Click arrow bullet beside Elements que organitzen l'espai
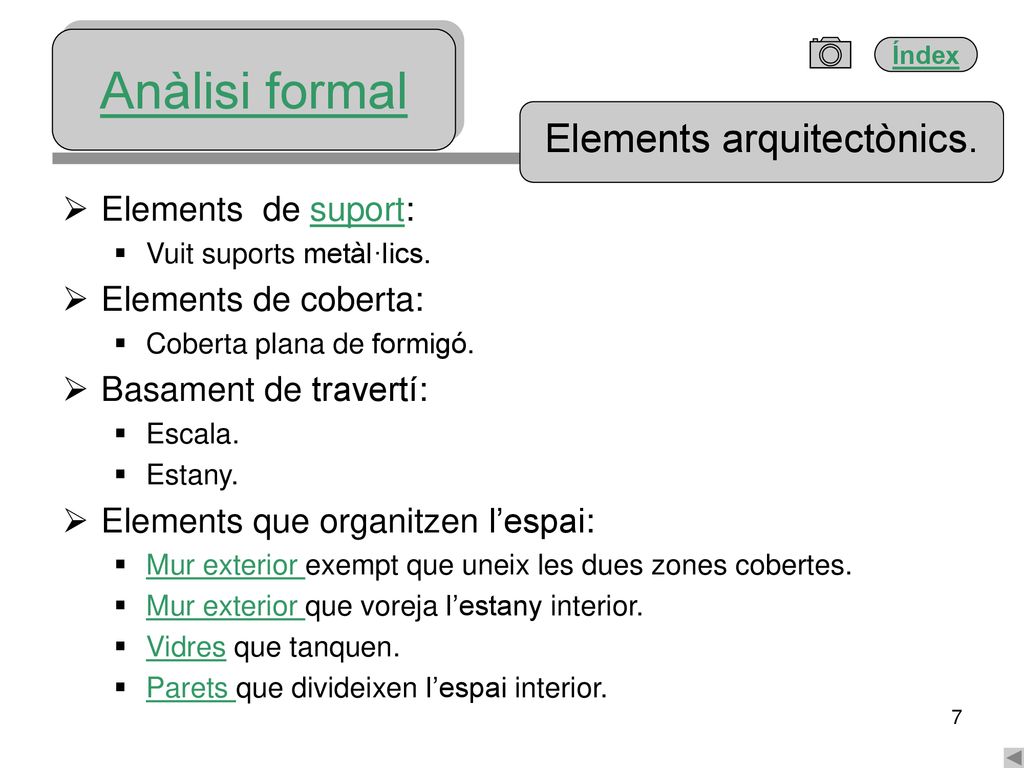This screenshot has width=1024, height=768. [x=76, y=521]
